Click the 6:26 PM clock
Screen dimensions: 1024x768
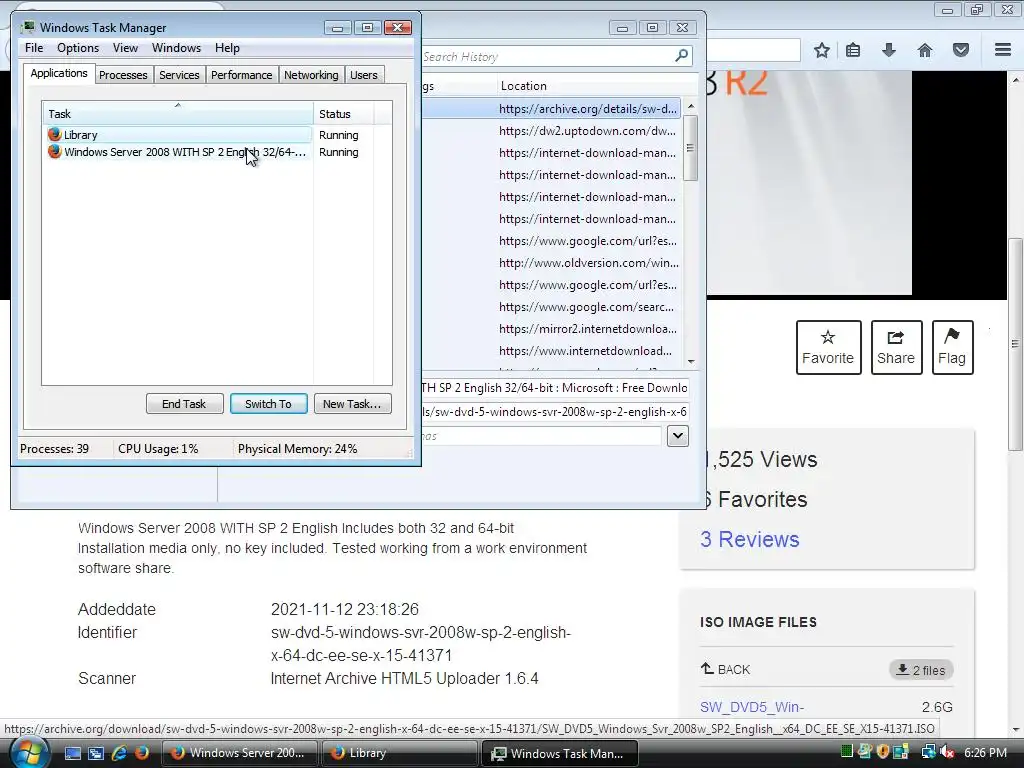pos(985,752)
